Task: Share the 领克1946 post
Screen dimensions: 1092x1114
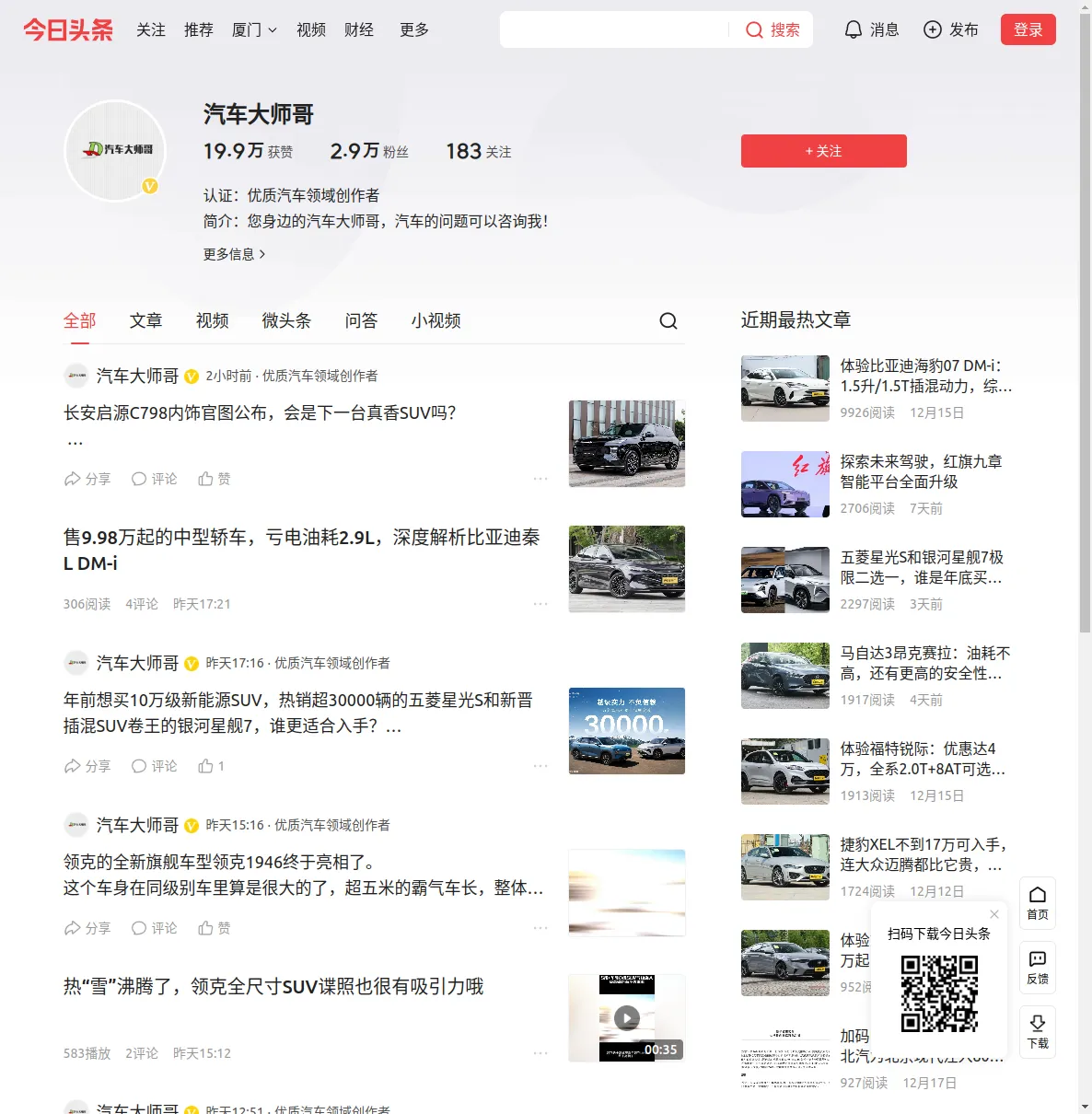Action: (x=87, y=928)
